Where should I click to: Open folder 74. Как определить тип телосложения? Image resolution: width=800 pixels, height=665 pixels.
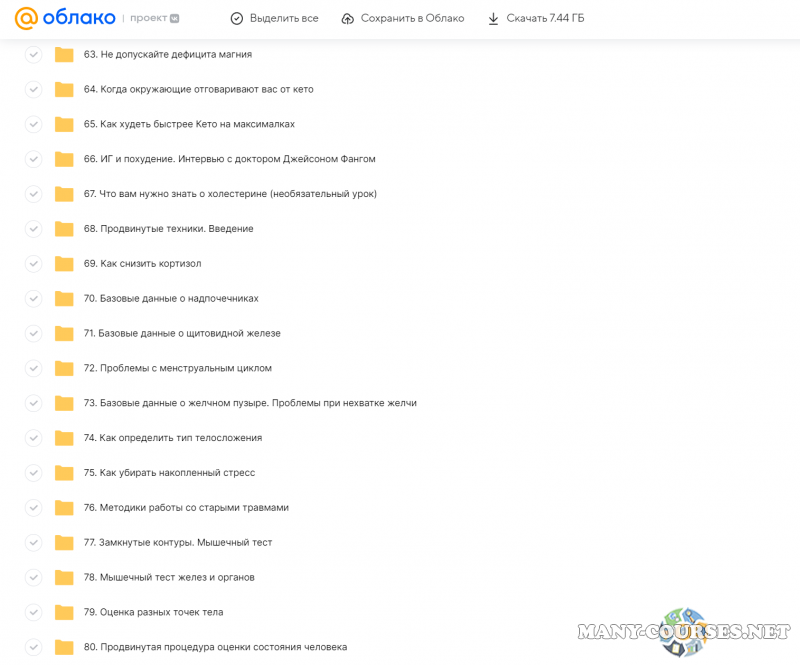click(172, 438)
